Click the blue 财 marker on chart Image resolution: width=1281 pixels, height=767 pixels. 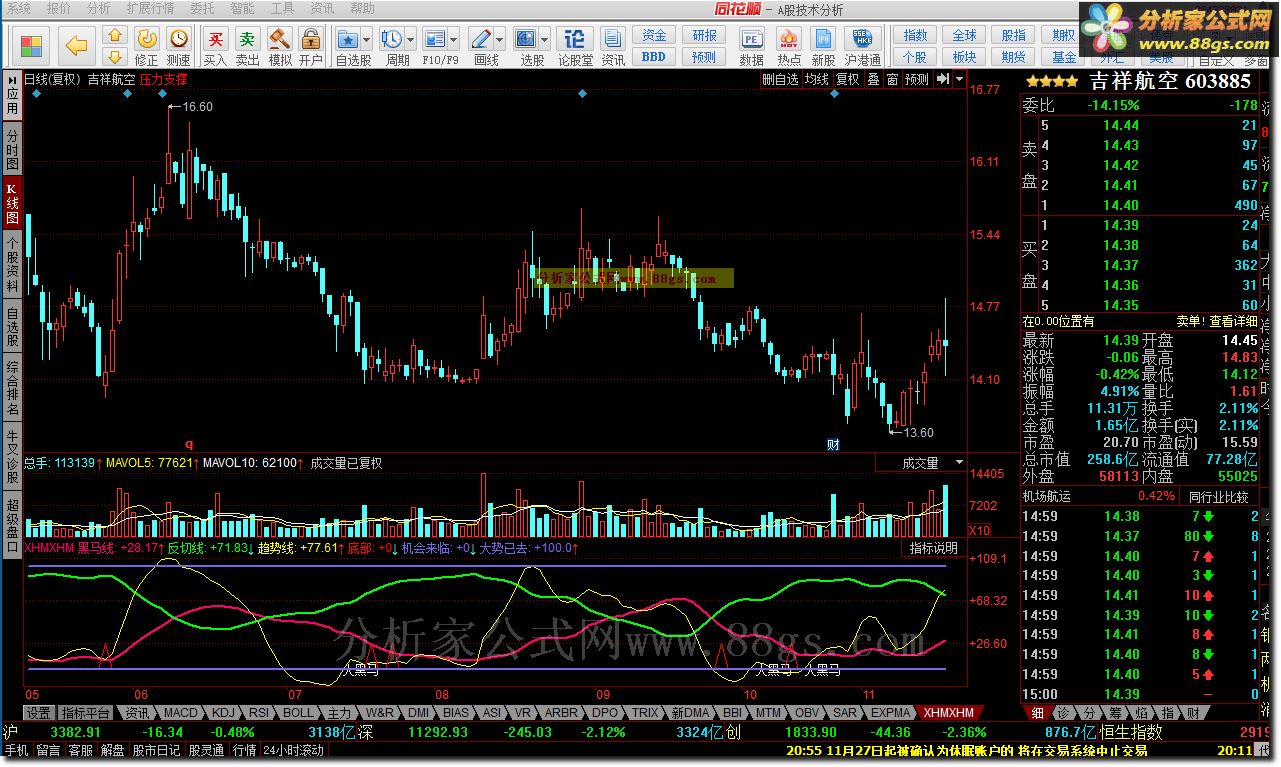pos(832,443)
